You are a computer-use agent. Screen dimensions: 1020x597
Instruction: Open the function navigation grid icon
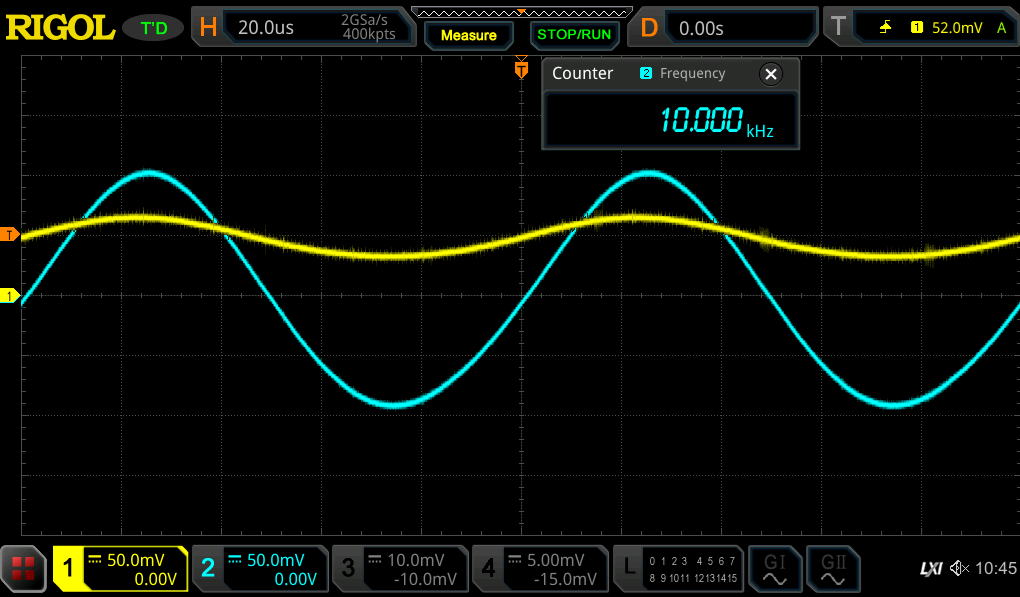23,569
